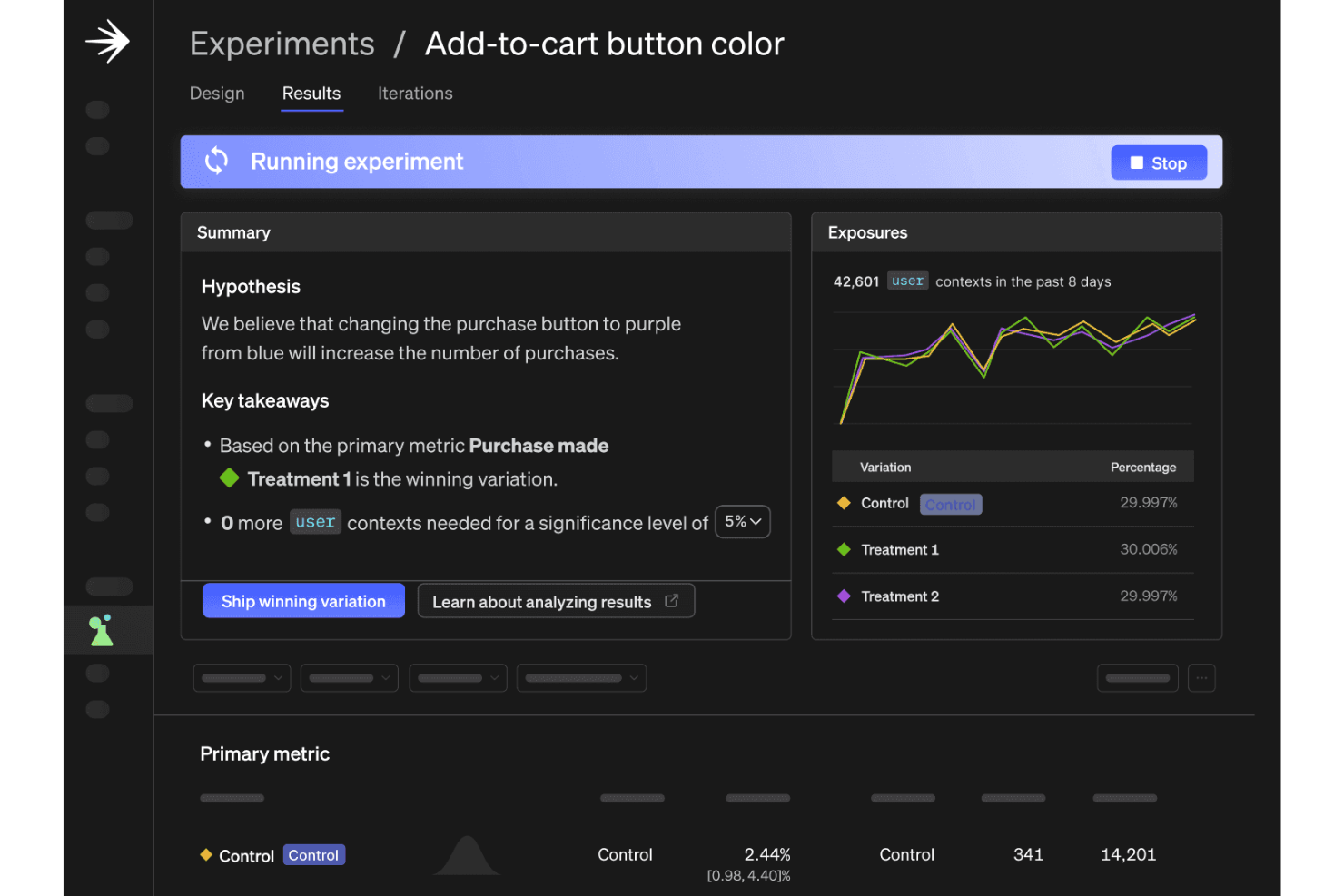This screenshot has height=896, width=1344.
Task: Select the Results tab
Action: (x=311, y=94)
